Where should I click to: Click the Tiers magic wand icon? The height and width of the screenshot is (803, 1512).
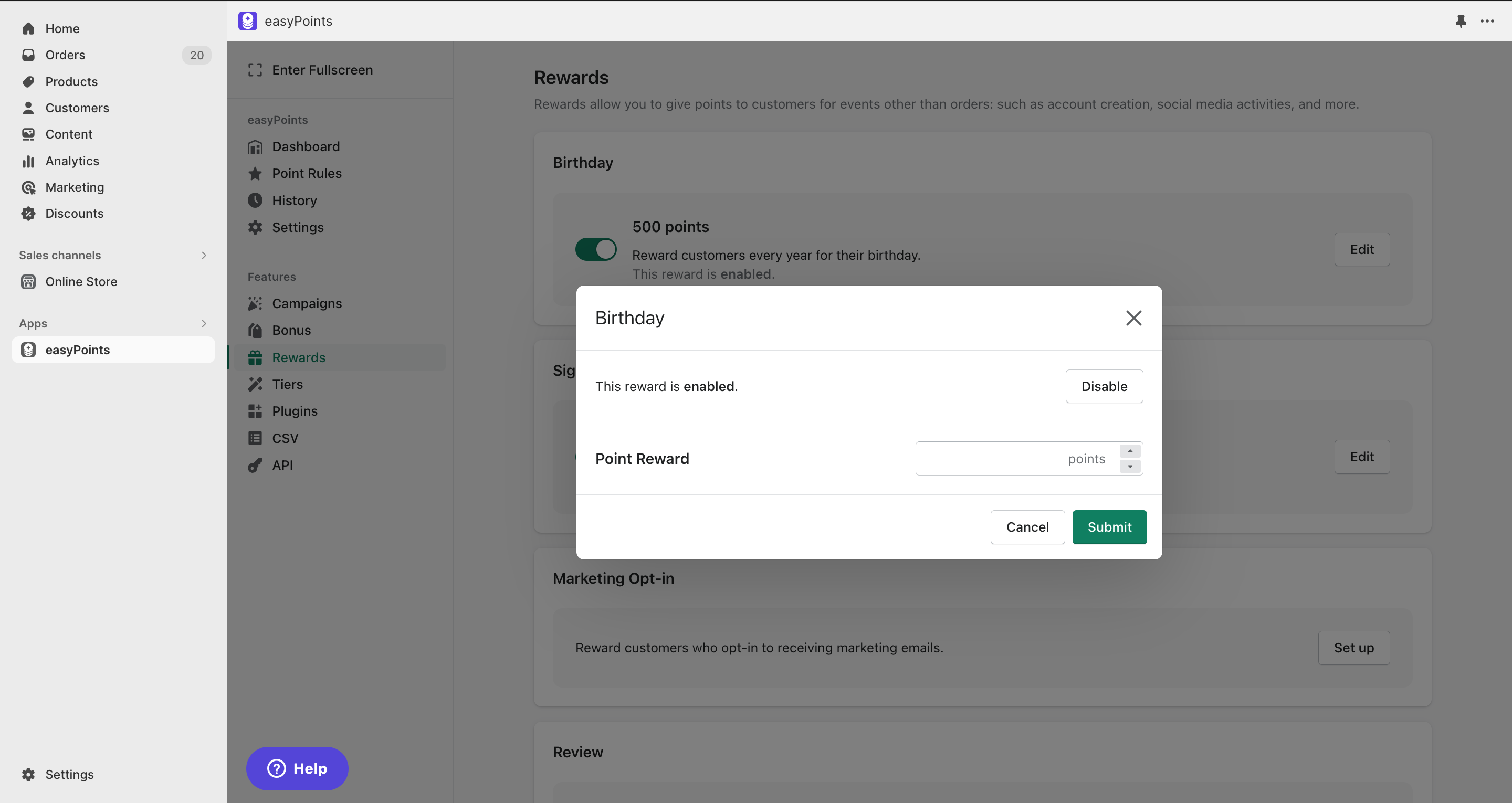(255, 384)
